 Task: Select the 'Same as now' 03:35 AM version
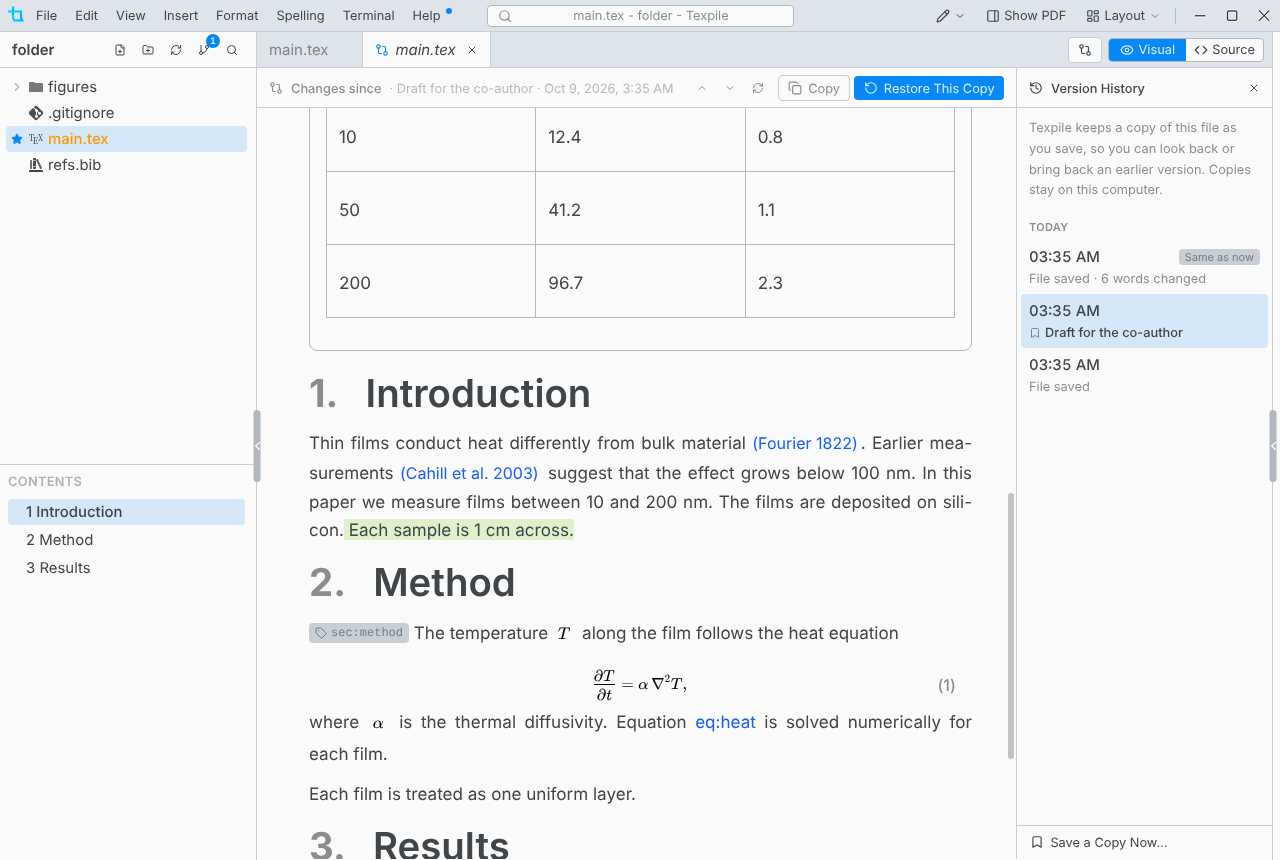click(x=1144, y=267)
